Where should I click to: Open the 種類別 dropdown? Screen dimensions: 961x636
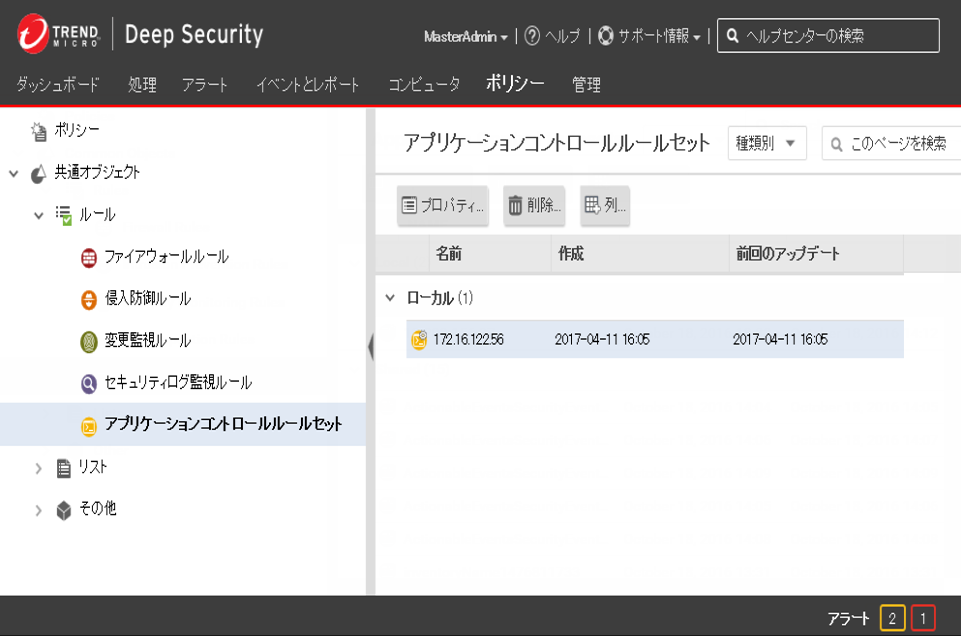coord(767,143)
